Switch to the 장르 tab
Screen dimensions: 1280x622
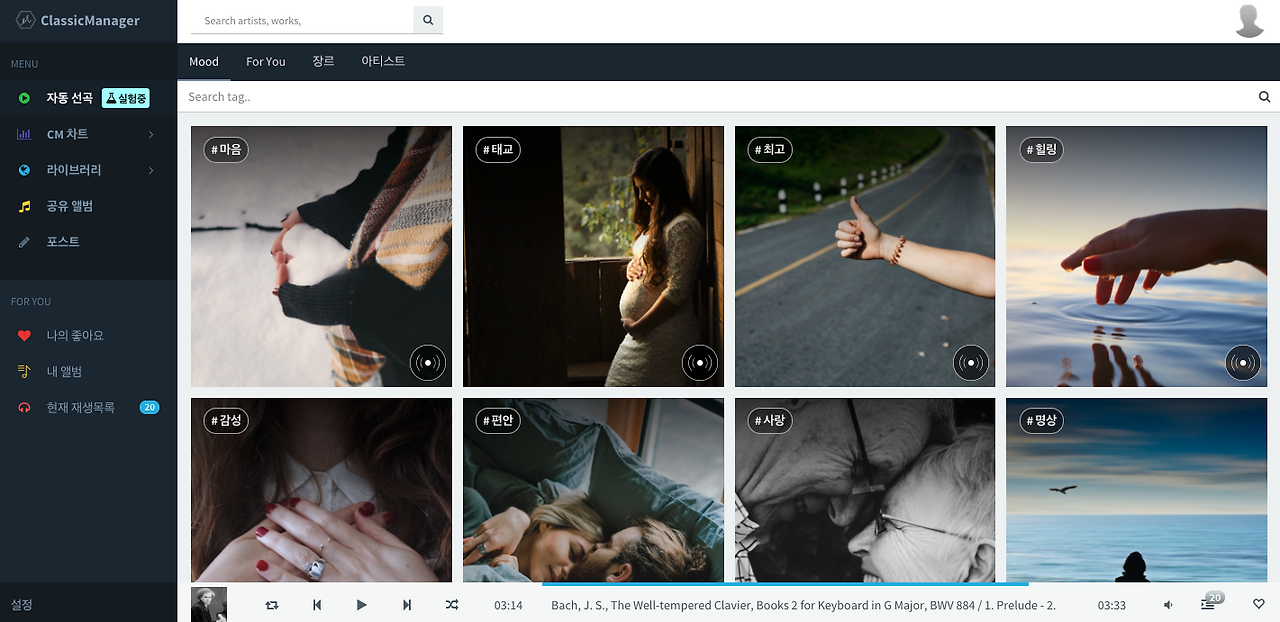pos(323,61)
